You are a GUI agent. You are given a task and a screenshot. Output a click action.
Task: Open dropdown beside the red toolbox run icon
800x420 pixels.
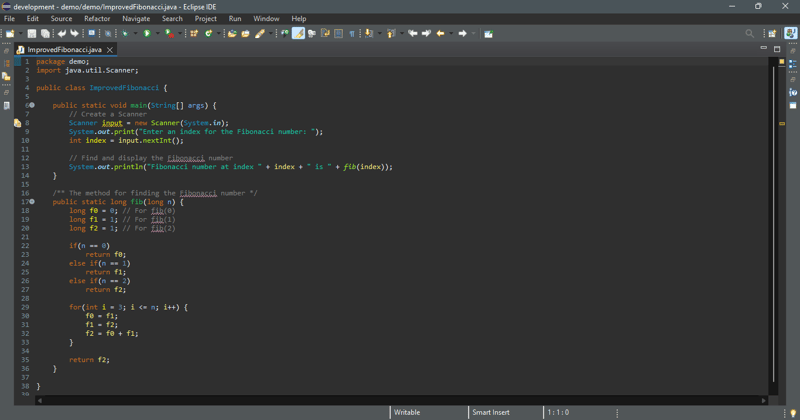pos(180,34)
